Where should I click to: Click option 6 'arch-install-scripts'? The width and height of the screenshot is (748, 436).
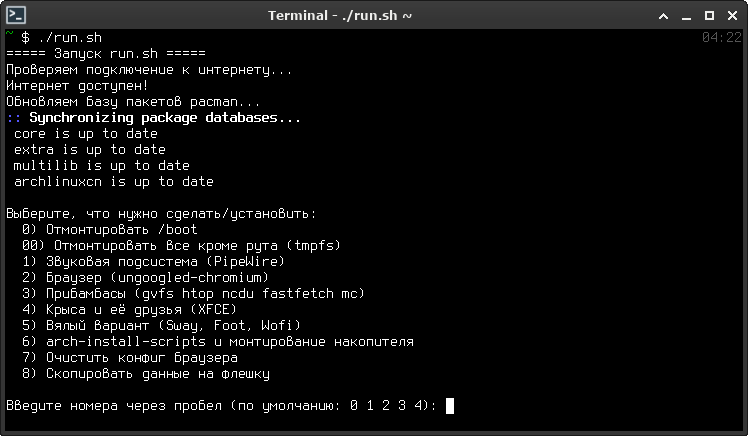(x=218, y=342)
